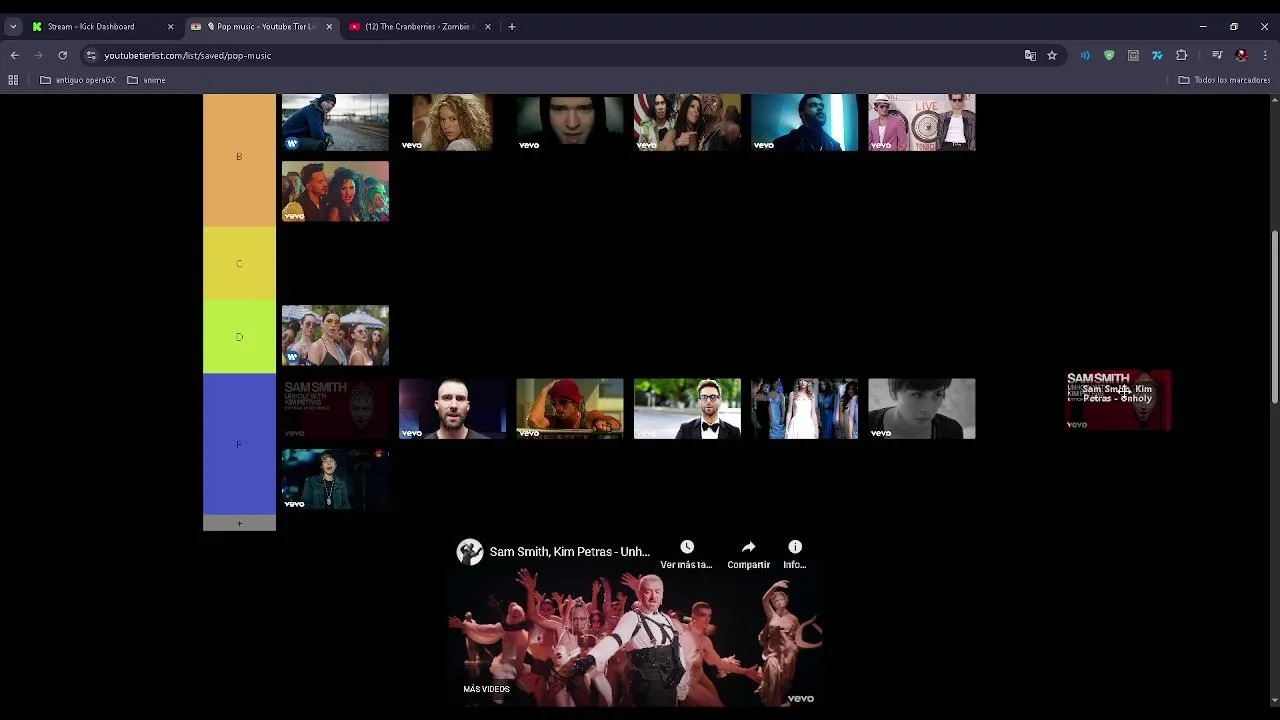Open a new browser tab
This screenshot has width=1280, height=720.
[x=512, y=27]
